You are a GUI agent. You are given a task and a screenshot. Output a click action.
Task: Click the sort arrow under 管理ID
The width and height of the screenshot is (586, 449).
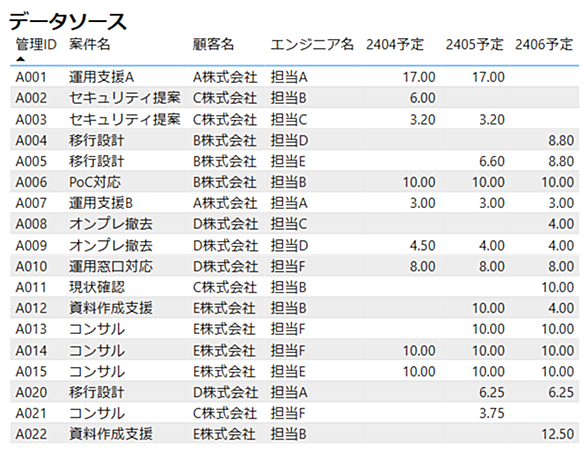tap(21, 59)
